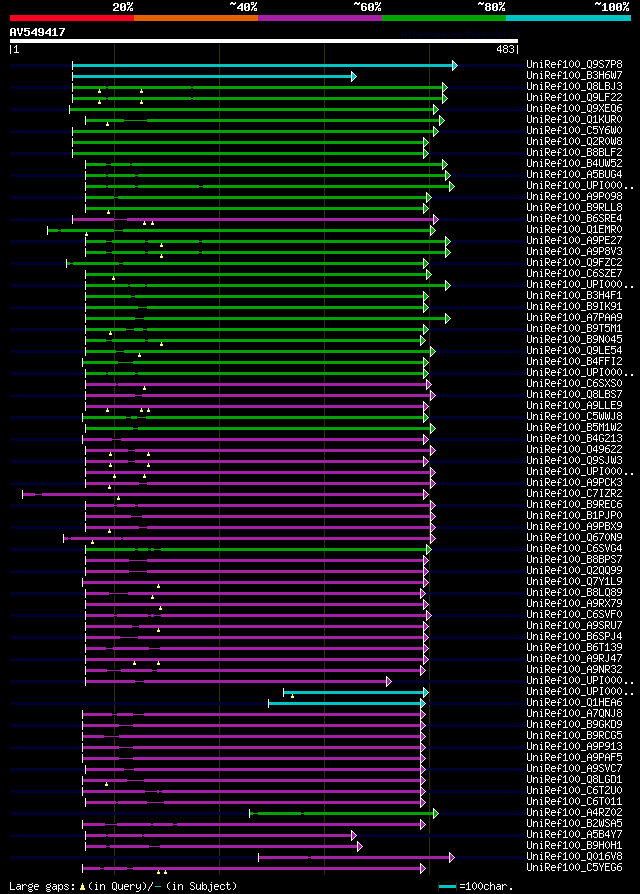The height and width of the screenshot is (894, 640).
Task: Click the AV549417 query name label
Action: click(38, 32)
